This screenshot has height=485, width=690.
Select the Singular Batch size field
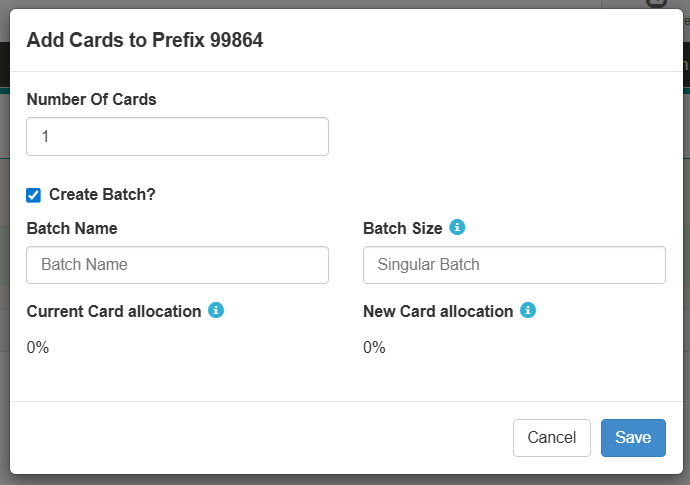(514, 265)
